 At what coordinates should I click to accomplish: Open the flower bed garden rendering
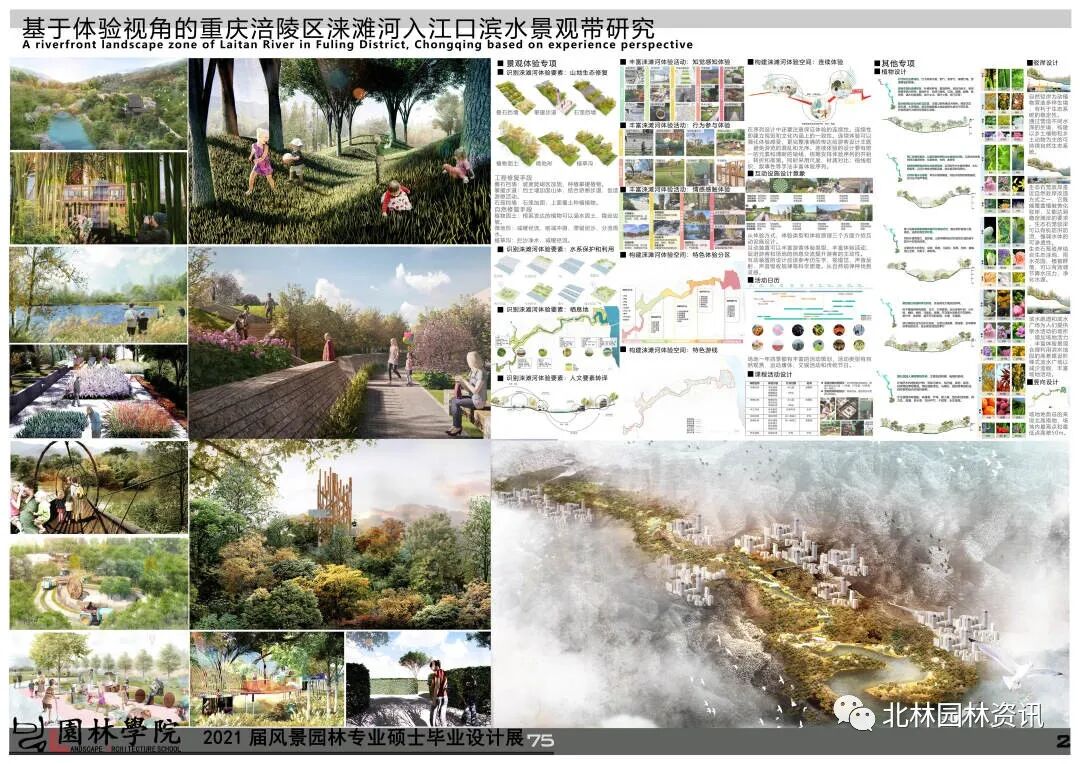(x=98, y=391)
